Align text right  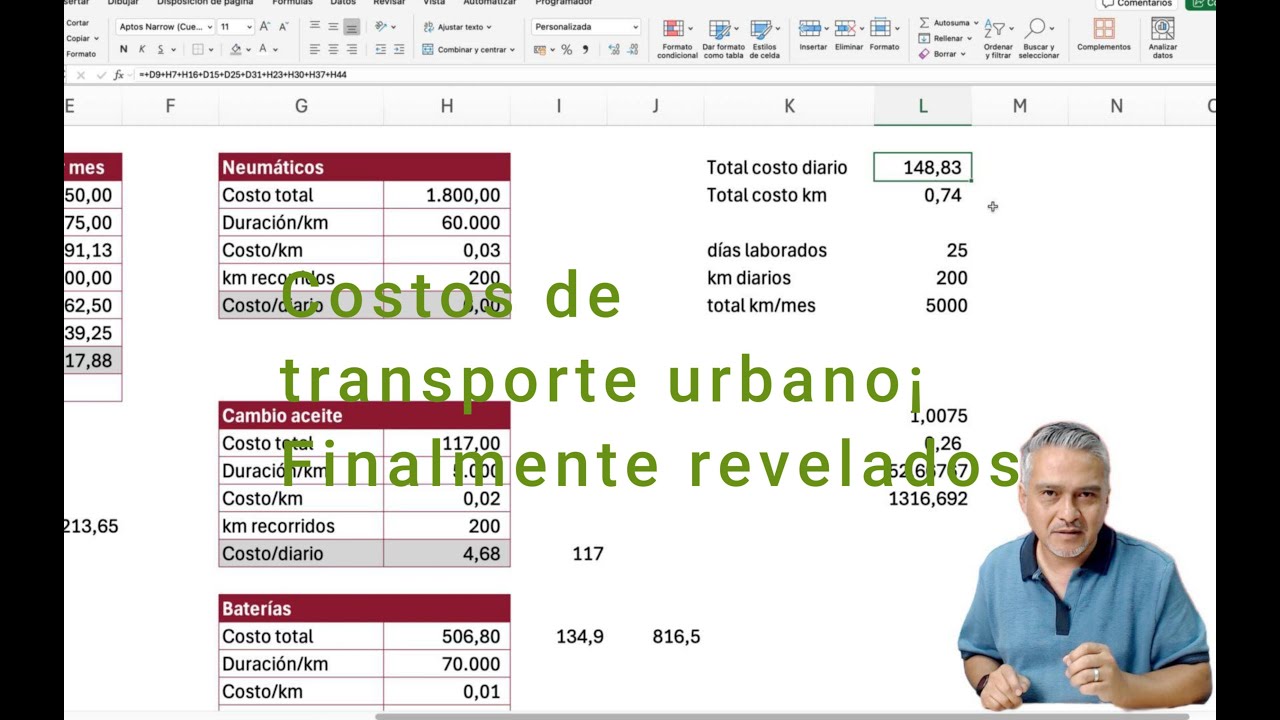pos(351,49)
